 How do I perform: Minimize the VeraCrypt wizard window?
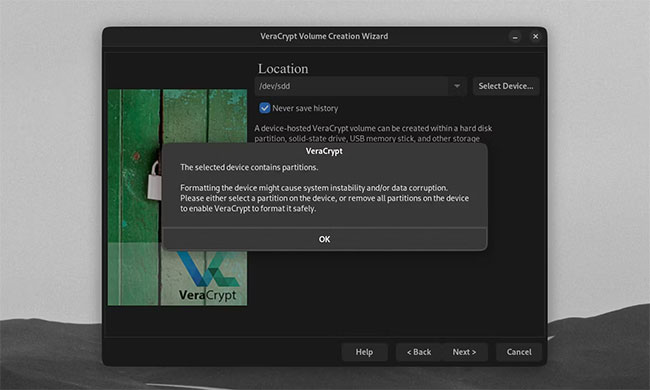[515, 36]
